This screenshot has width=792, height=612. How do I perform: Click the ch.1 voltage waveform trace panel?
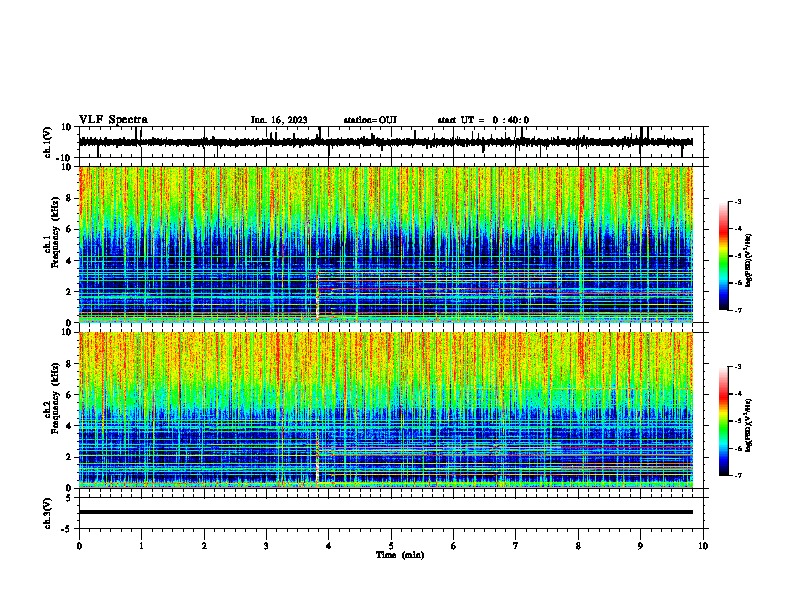(x=390, y=142)
